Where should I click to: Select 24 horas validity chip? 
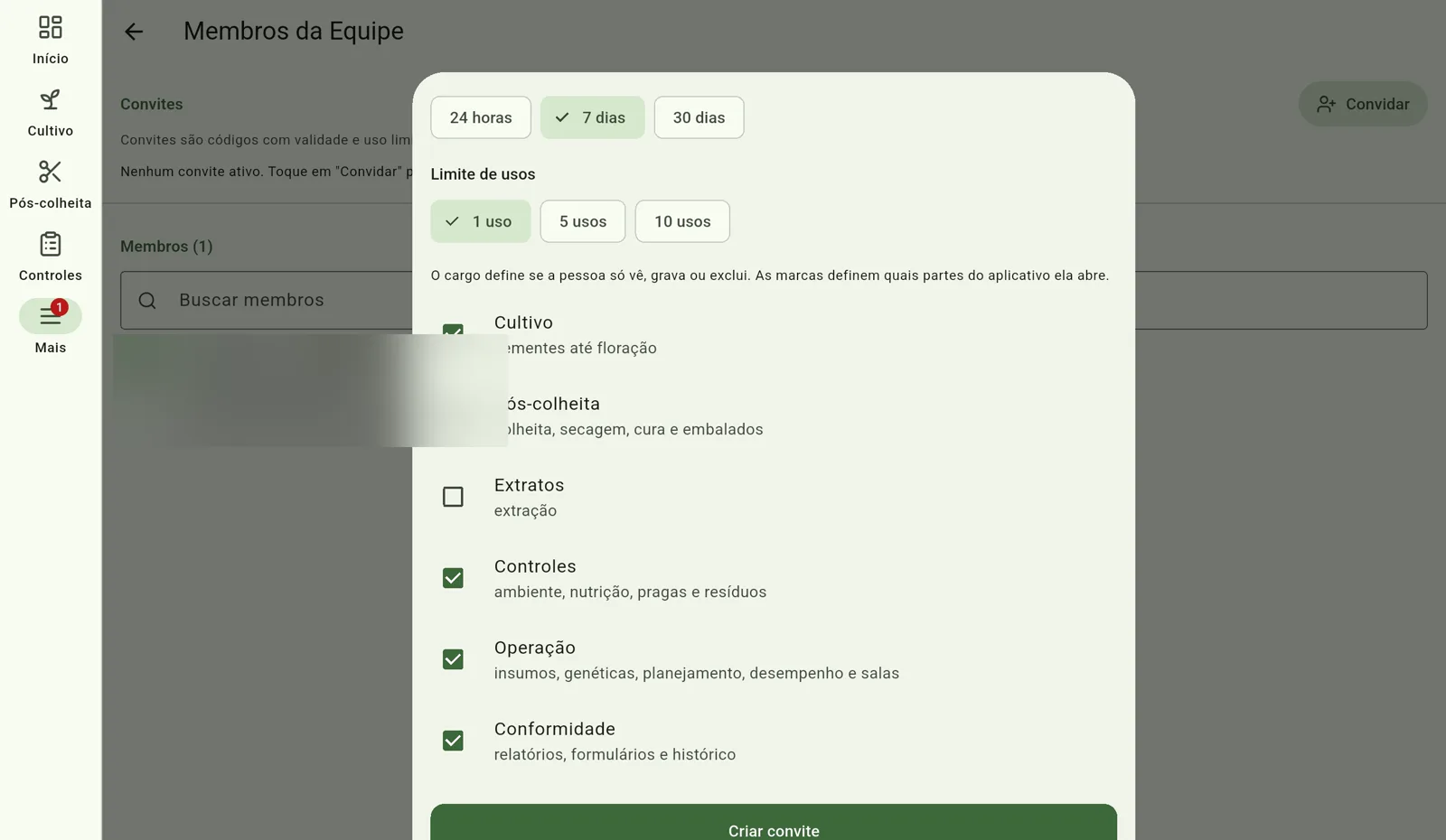pyautogui.click(x=481, y=117)
